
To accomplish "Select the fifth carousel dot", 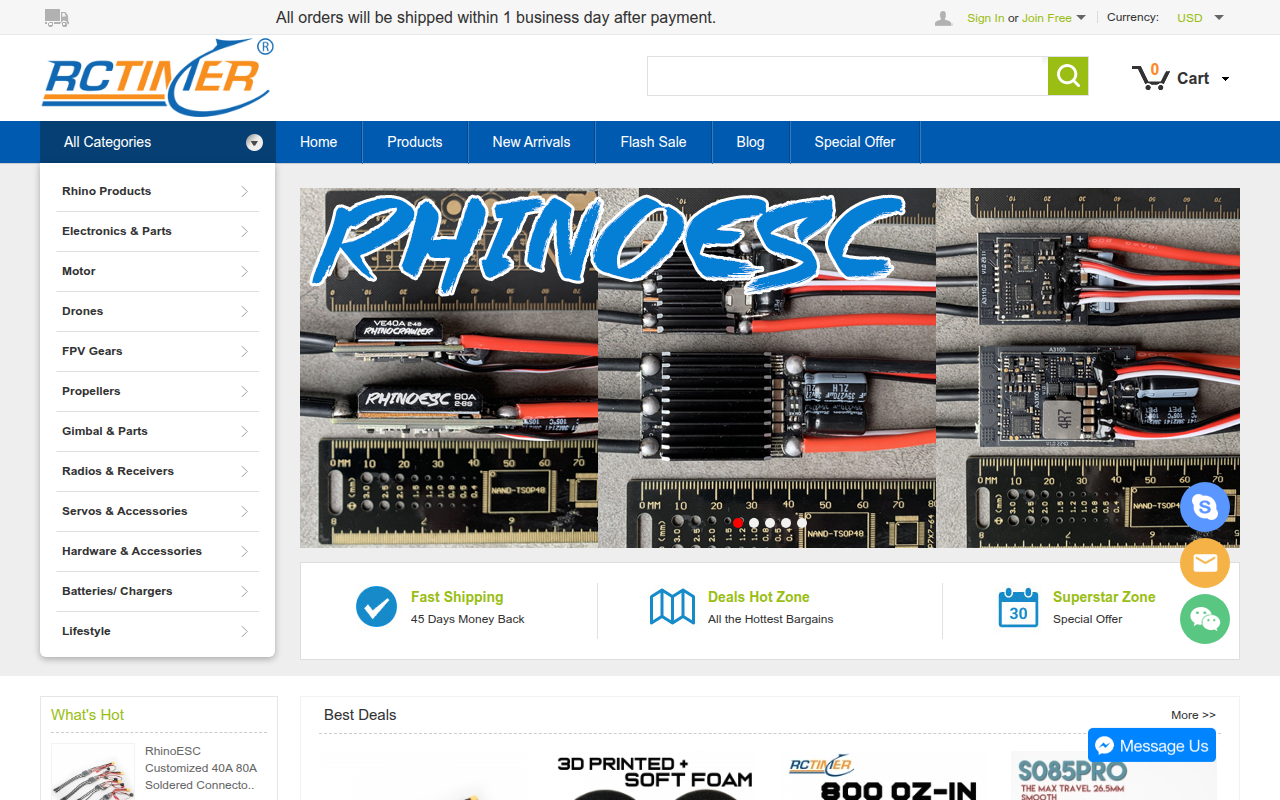I will point(802,523).
